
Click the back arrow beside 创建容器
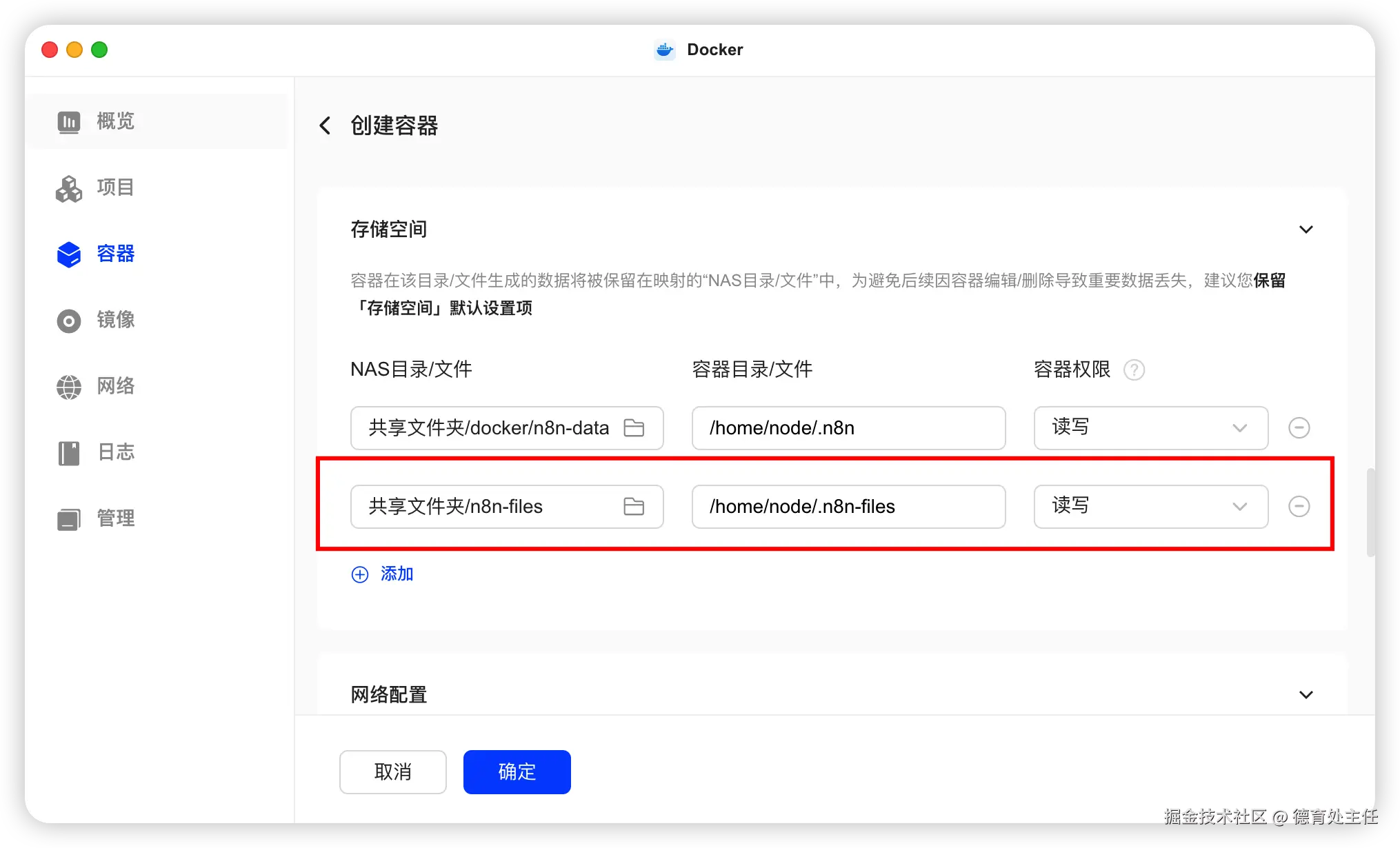pos(325,125)
